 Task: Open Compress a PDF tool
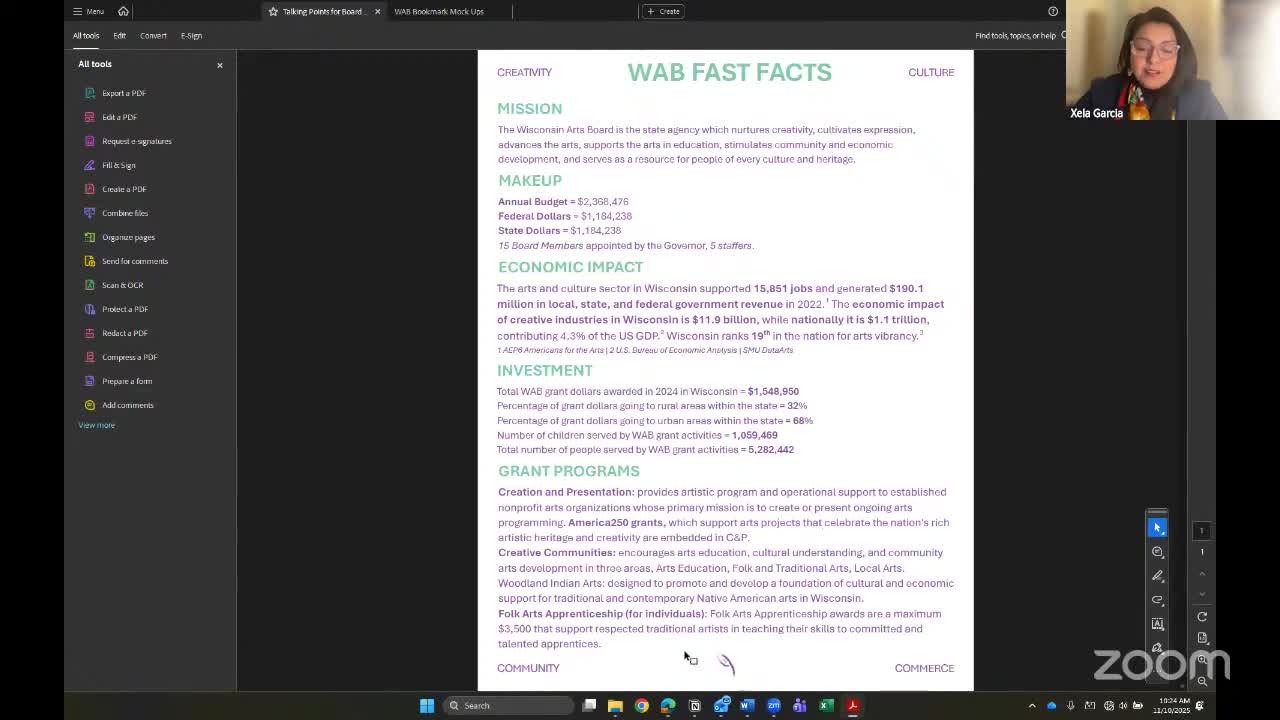point(121,357)
